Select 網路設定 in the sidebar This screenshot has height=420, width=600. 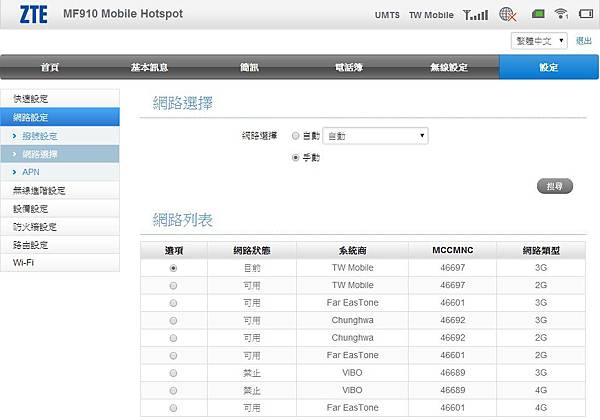coord(60,117)
